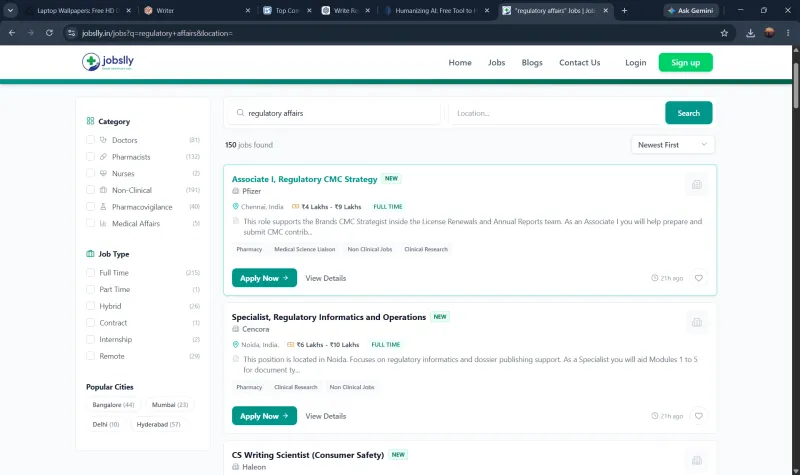The image size is (800, 475).
Task: Click Apply Now for the Pfizer job
Action: [x=264, y=278]
